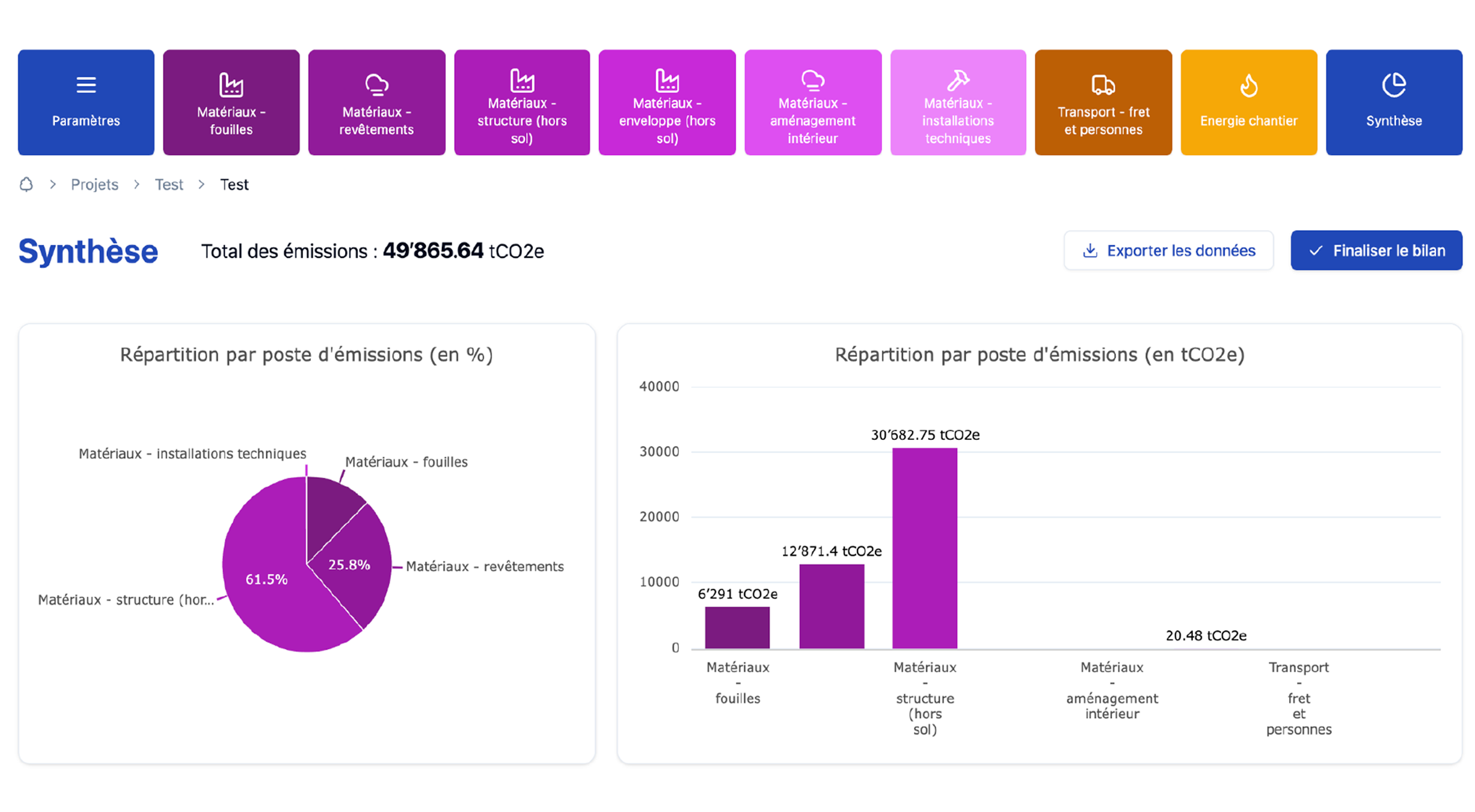This screenshot has width=1475, height=812.
Task: Click the 40000 y-axis tick label
Action: [x=659, y=386]
